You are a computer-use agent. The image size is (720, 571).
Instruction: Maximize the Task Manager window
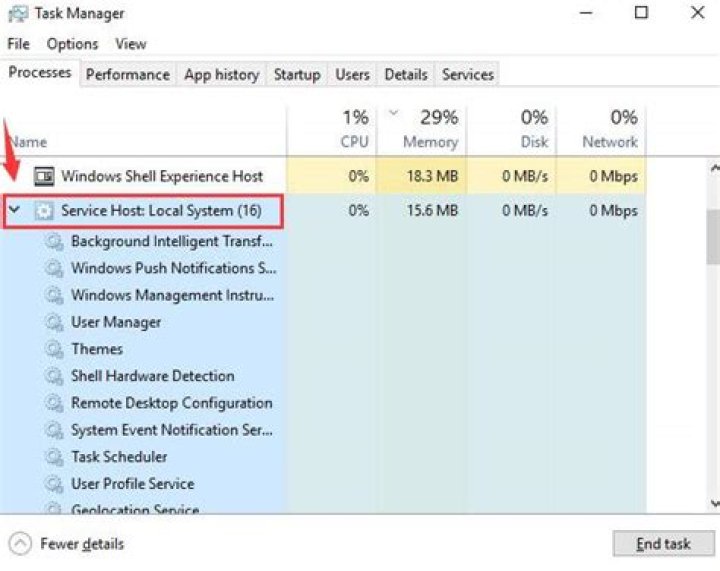(641, 13)
